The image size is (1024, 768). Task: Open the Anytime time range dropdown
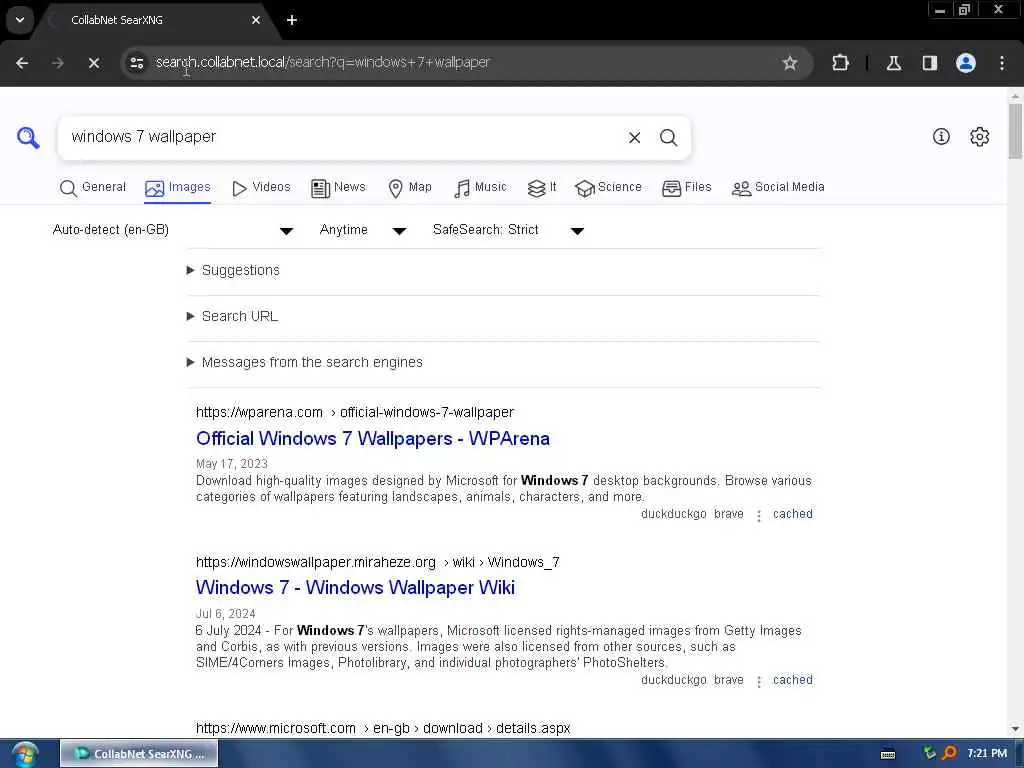[x=362, y=230]
